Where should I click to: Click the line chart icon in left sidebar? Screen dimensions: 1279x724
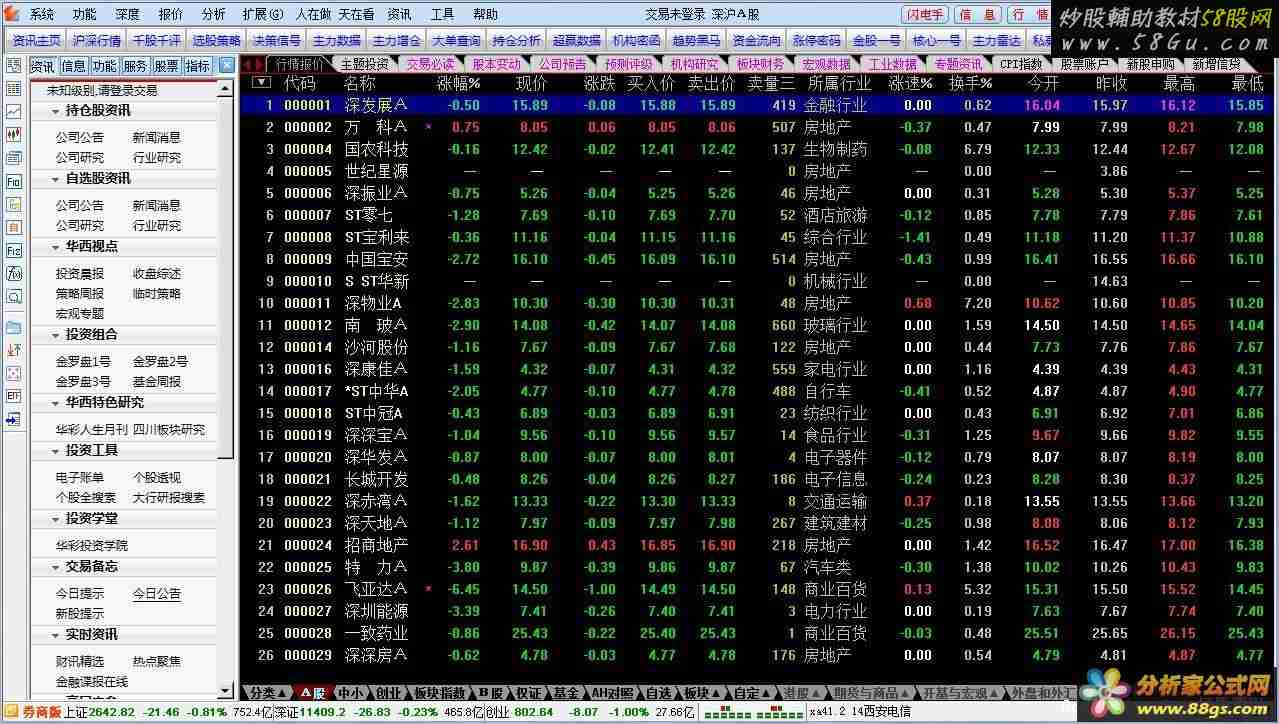click(x=14, y=112)
